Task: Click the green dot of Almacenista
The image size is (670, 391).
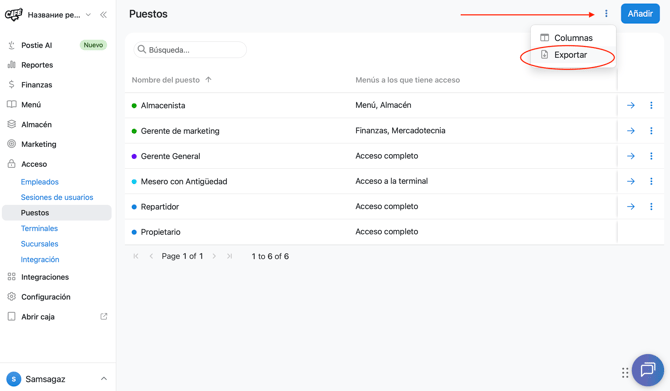Action: 134,106
